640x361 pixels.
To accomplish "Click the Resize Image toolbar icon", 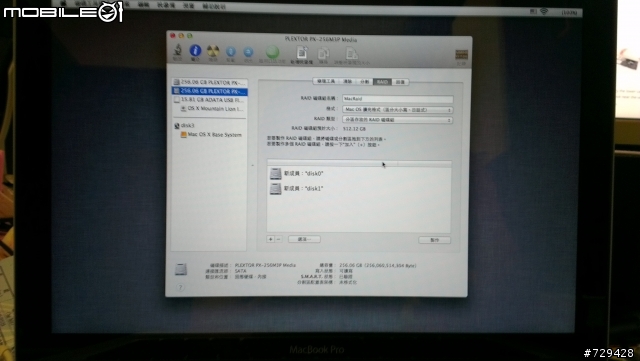I will 352,53.
